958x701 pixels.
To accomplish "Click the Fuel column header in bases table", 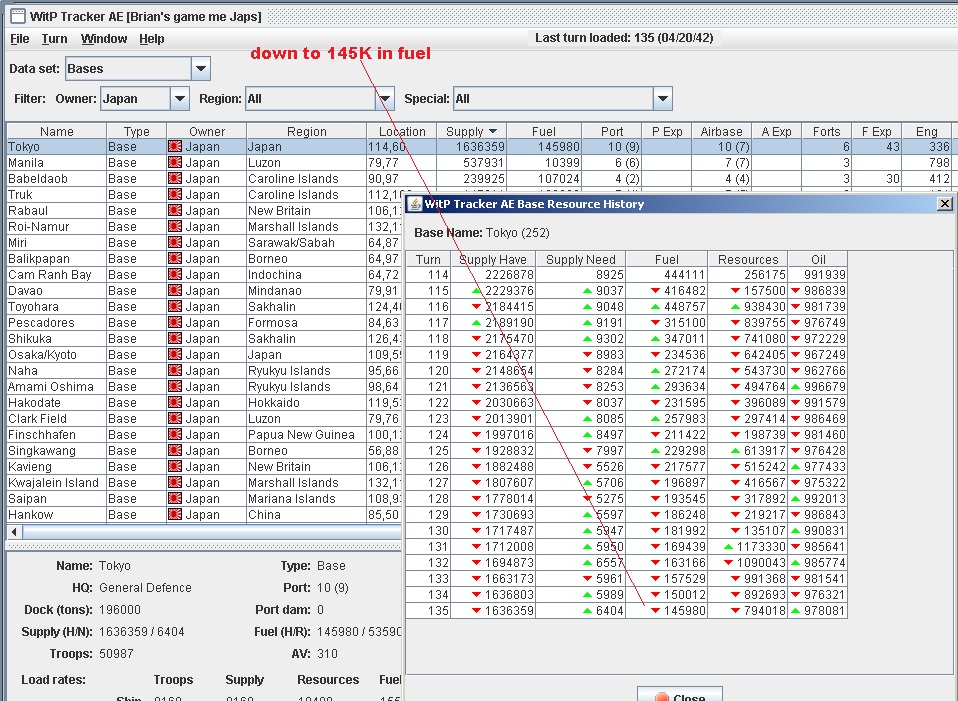I will (544, 131).
